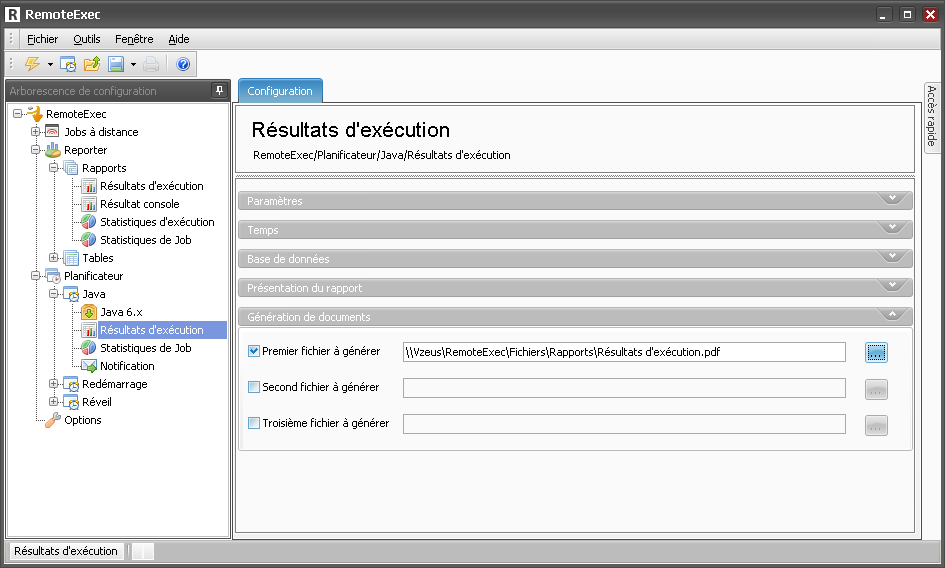Select the Notification tree item
The width and height of the screenshot is (945, 568).
(127, 366)
